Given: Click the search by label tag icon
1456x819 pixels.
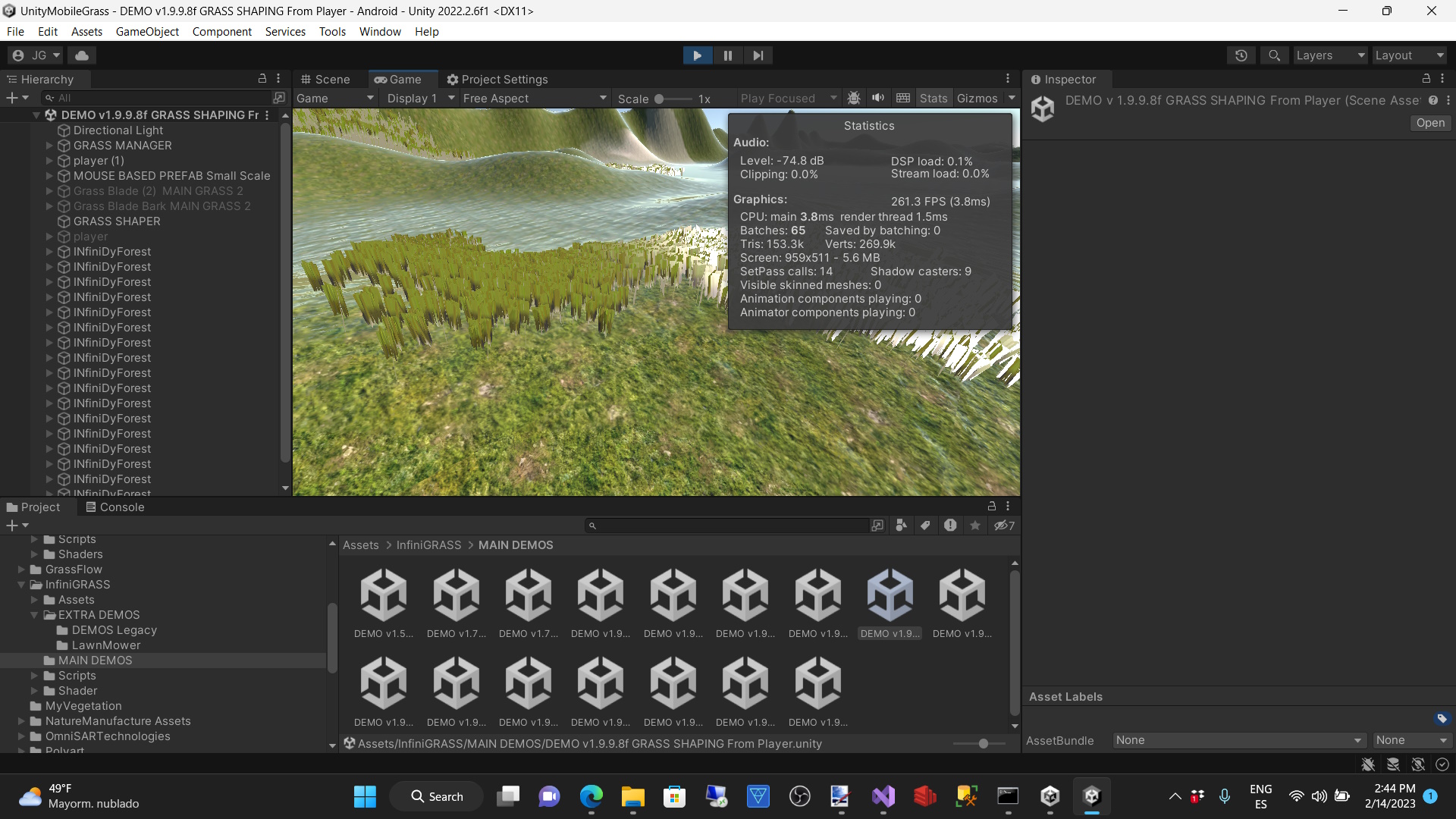Looking at the screenshot, I should pyautogui.click(x=925, y=525).
